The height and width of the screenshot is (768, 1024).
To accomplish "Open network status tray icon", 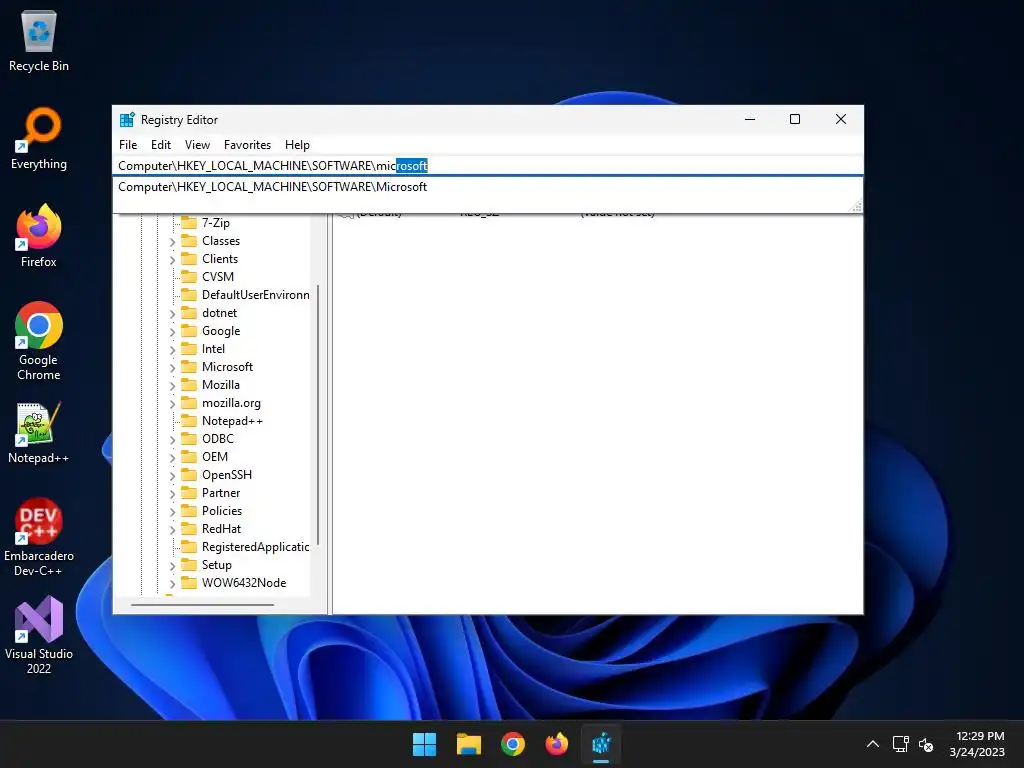I will click(901, 744).
